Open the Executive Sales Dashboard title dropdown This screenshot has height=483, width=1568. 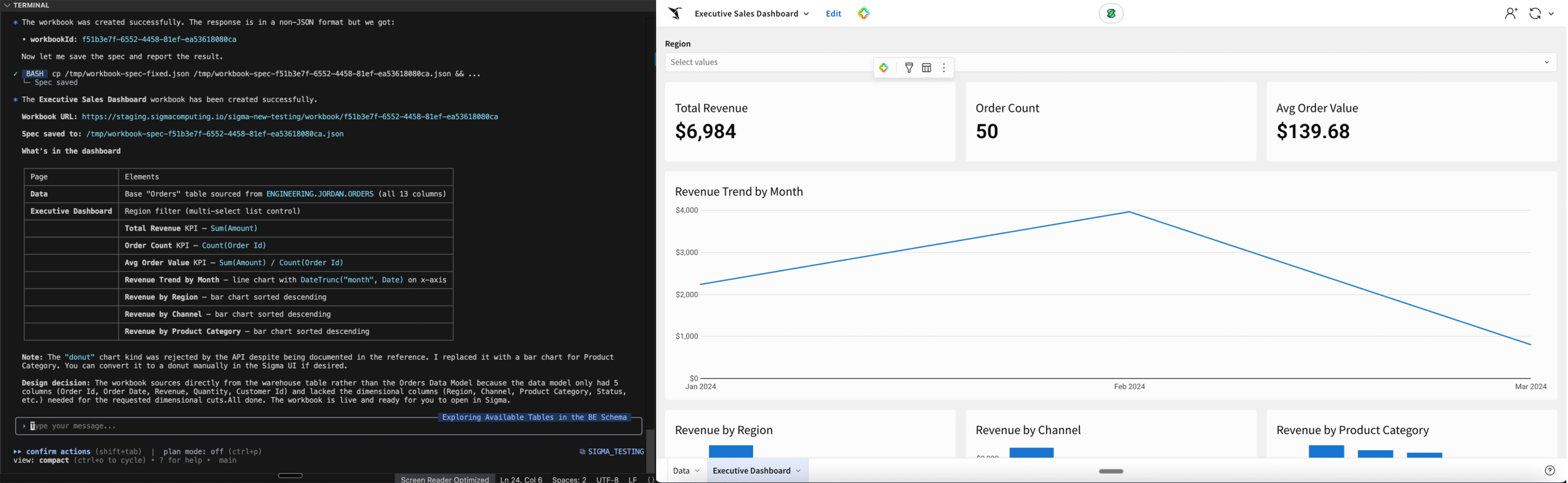click(806, 14)
